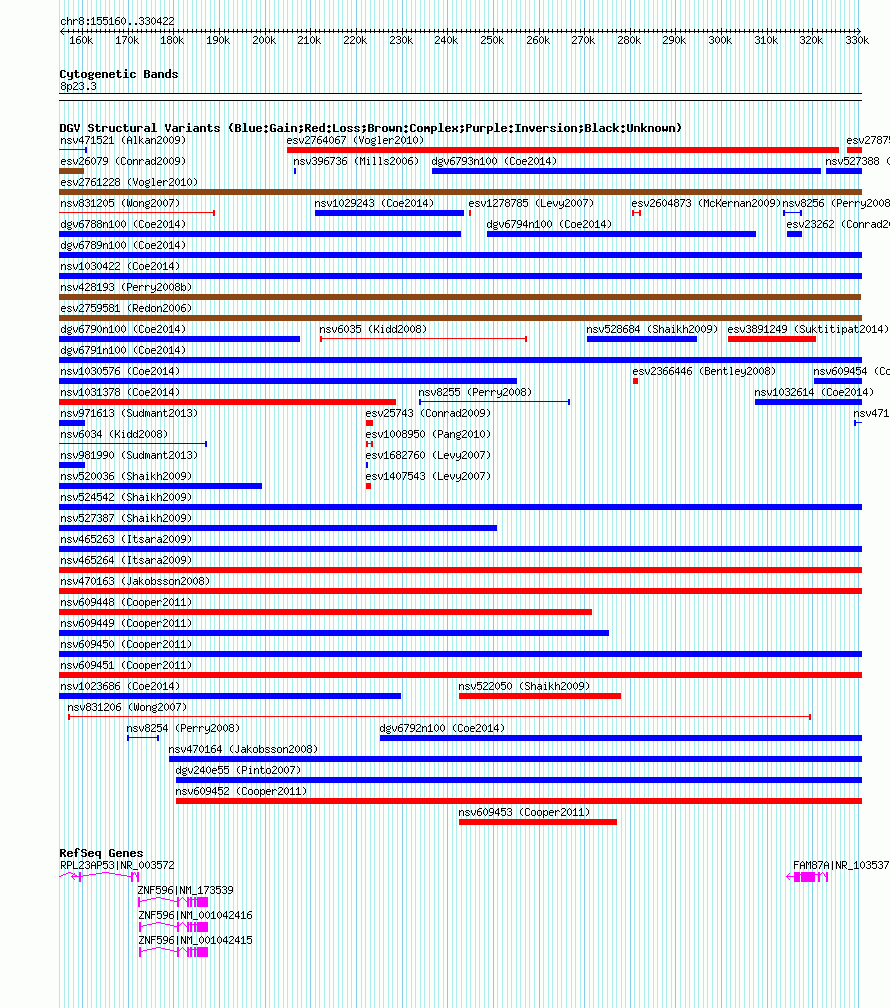Click nsv609450 (Cooper2011) label
The width and height of the screenshot is (890, 1008).
click(x=126, y=644)
